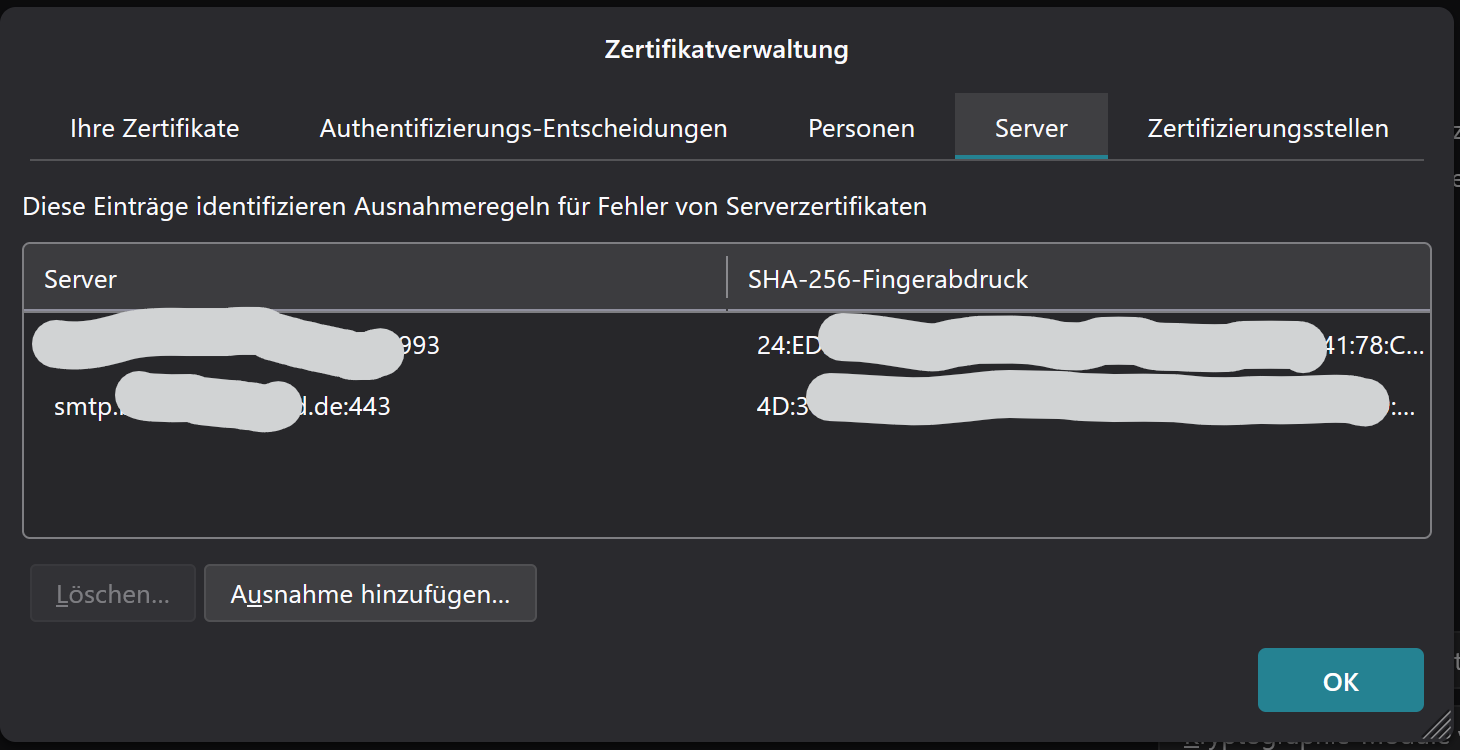The height and width of the screenshot is (750, 1460).
Task: Click the description text about Ausnahmeregeln
Action: [x=474, y=207]
